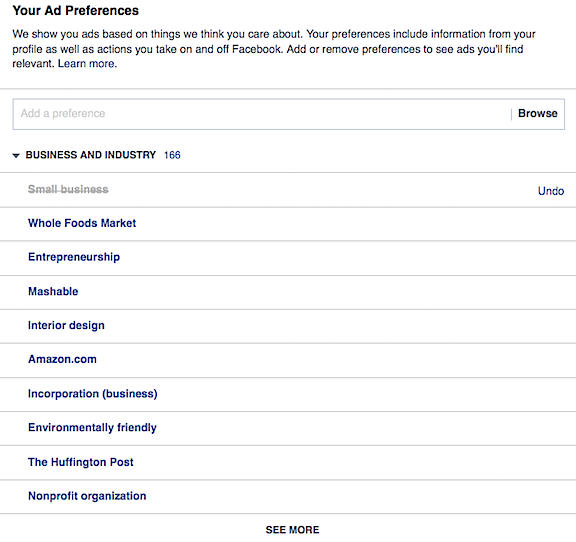Open Incorporation (business) preference
Screen dimensions: 576x542
coord(93,394)
